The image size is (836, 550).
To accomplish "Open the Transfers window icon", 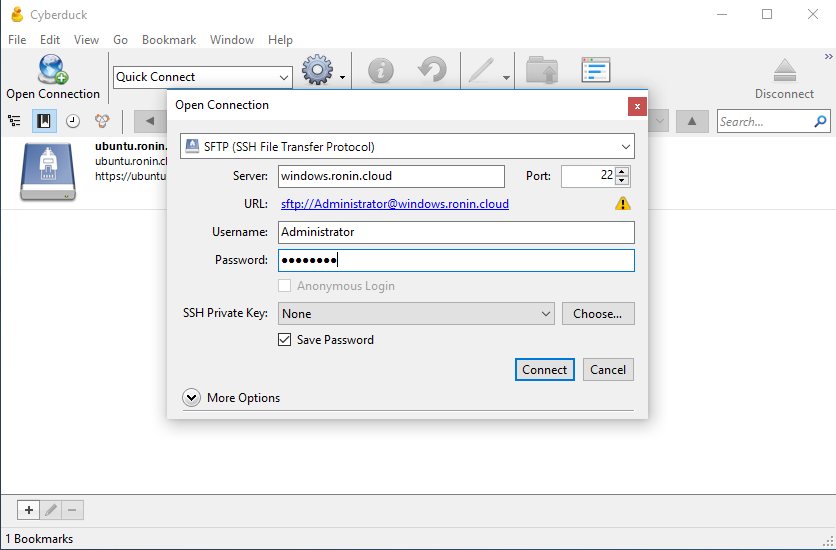I will click(596, 70).
